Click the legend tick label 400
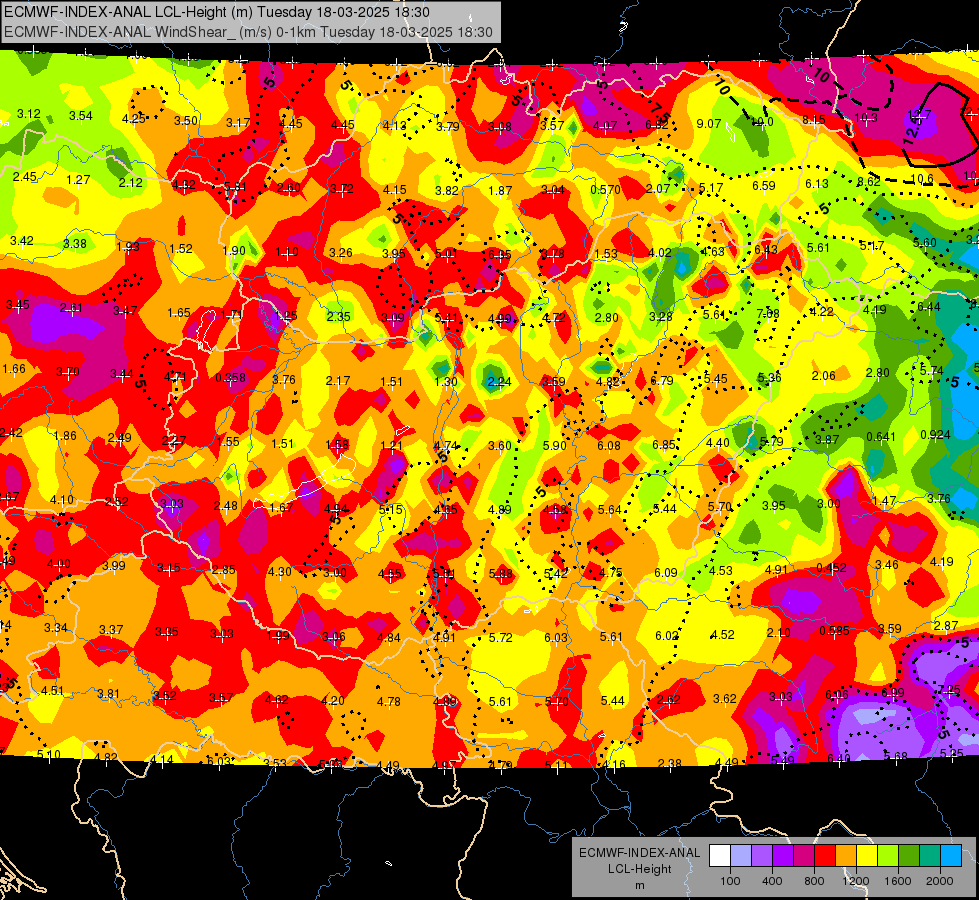 (x=772, y=881)
